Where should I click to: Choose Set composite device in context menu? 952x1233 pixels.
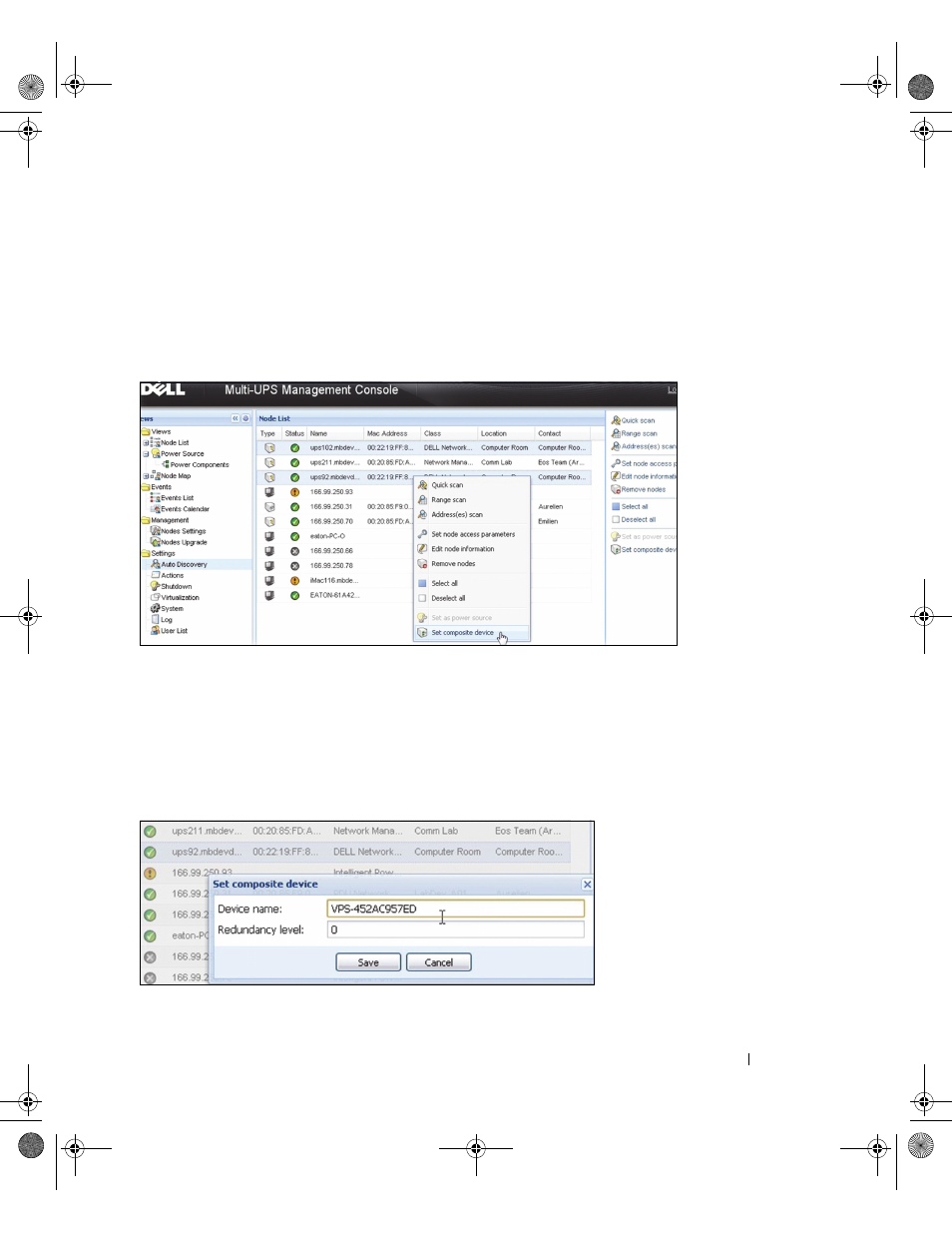pyautogui.click(x=471, y=633)
